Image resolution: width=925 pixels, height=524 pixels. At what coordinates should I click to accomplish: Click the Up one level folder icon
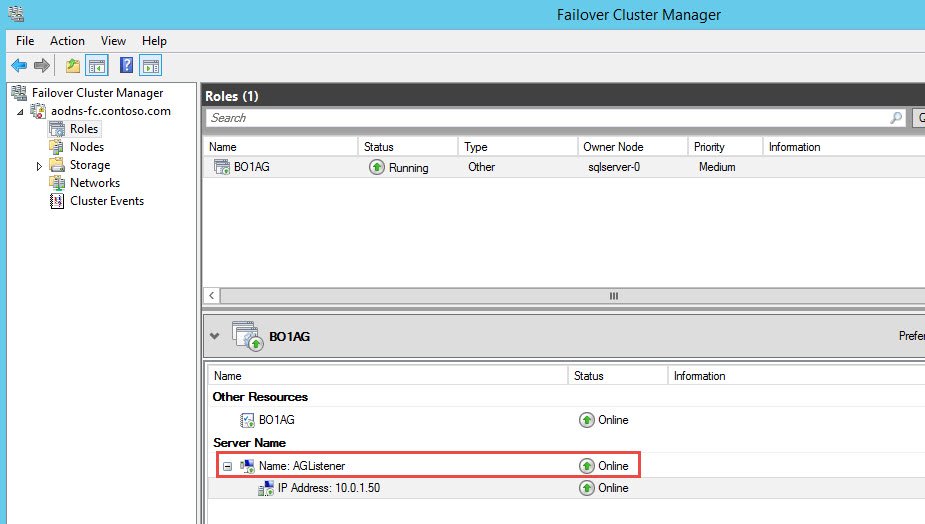[x=73, y=66]
